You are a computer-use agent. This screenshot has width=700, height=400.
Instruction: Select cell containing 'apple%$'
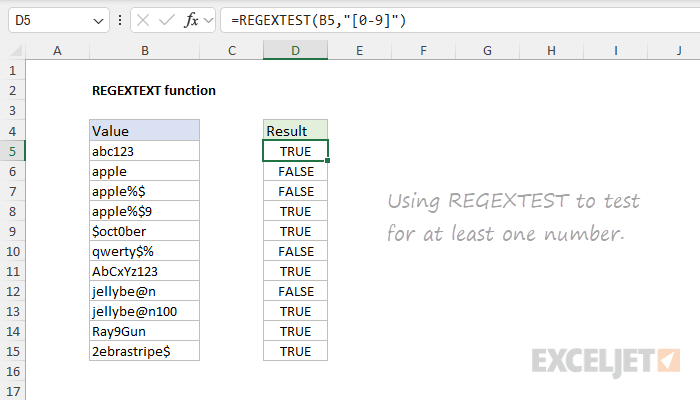click(x=145, y=191)
